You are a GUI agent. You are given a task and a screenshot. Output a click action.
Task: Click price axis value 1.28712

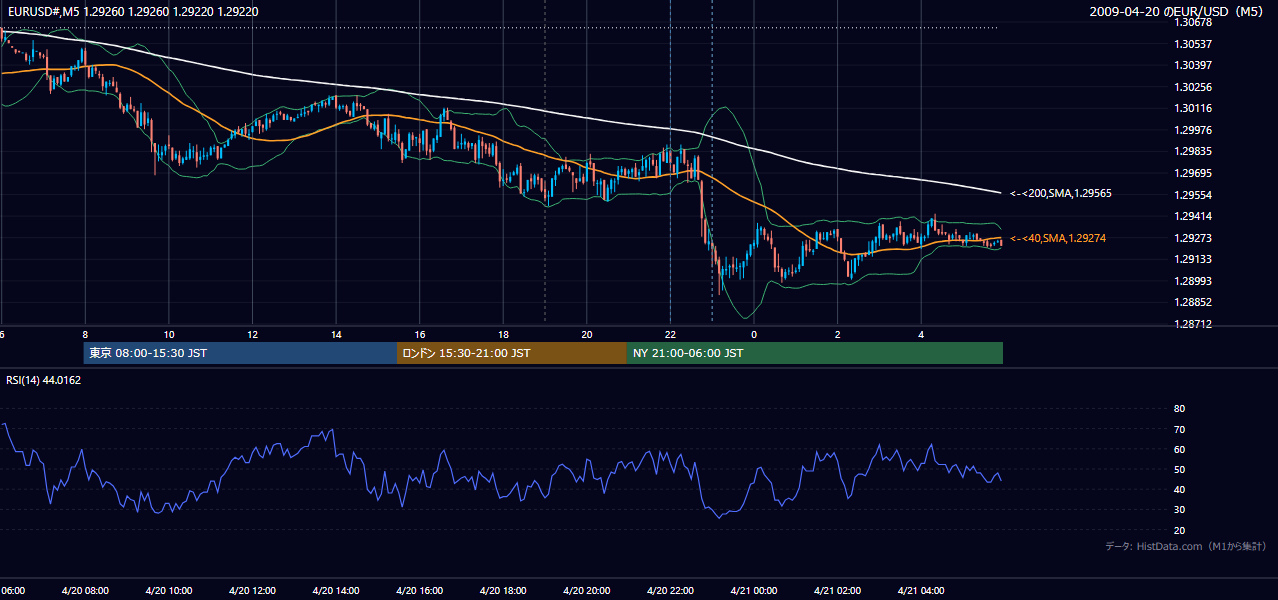pyautogui.click(x=1193, y=324)
